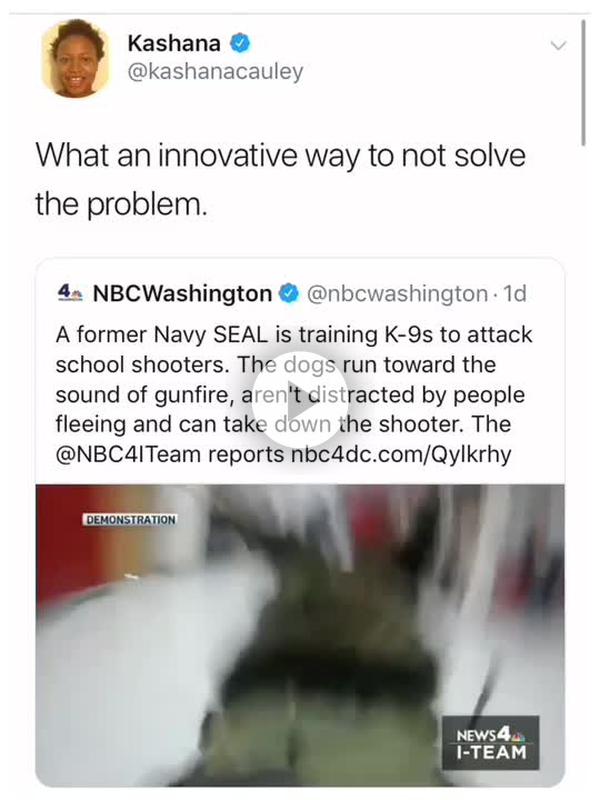Open the nbc4dc.com/Qylkrhy link
This screenshot has width=600, height=800.
[x=401, y=455]
